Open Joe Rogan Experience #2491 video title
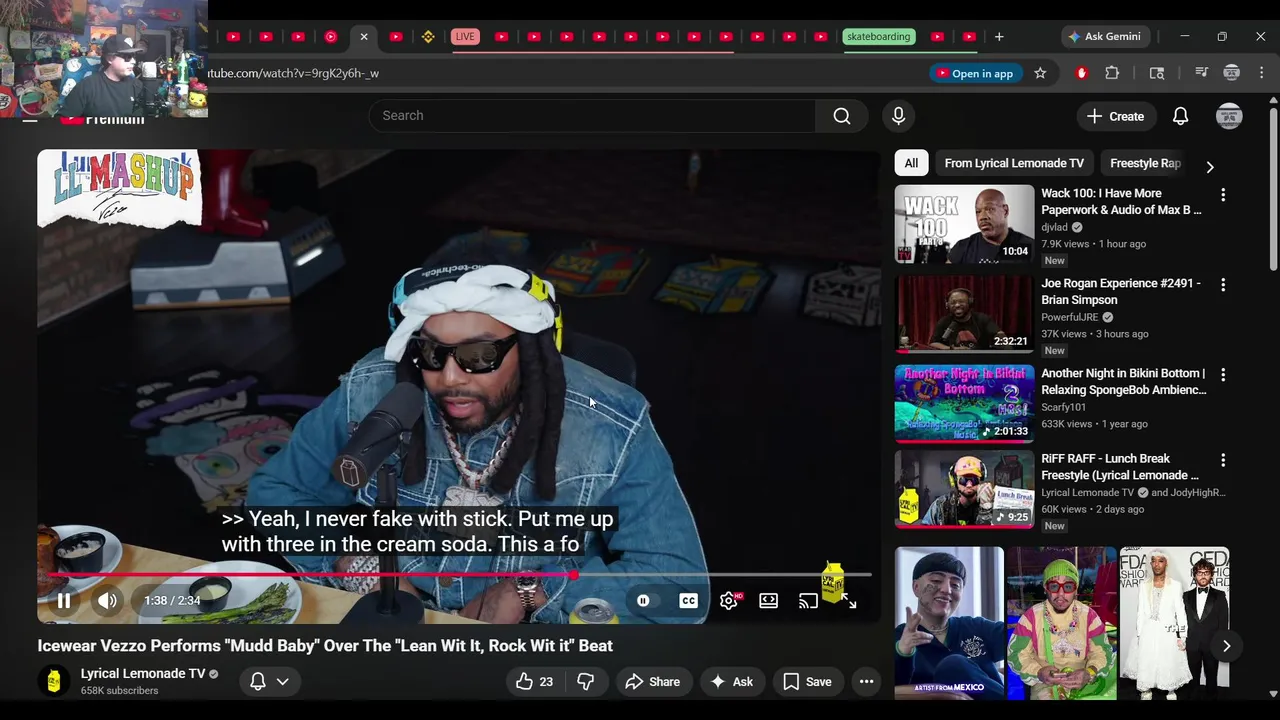This screenshot has width=1280, height=720. coord(1121,291)
